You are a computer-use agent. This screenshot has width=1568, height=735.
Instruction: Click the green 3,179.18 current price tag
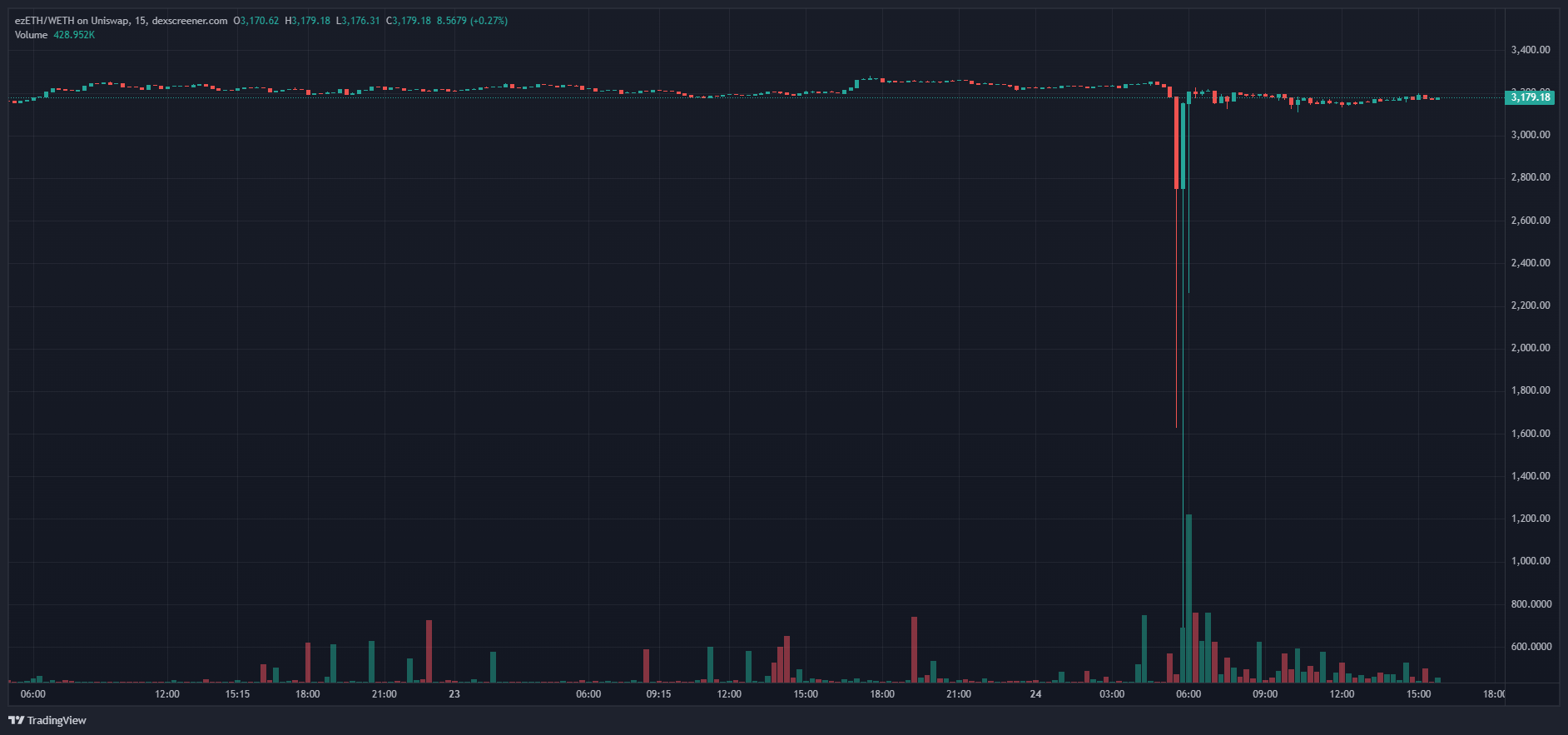point(1531,97)
